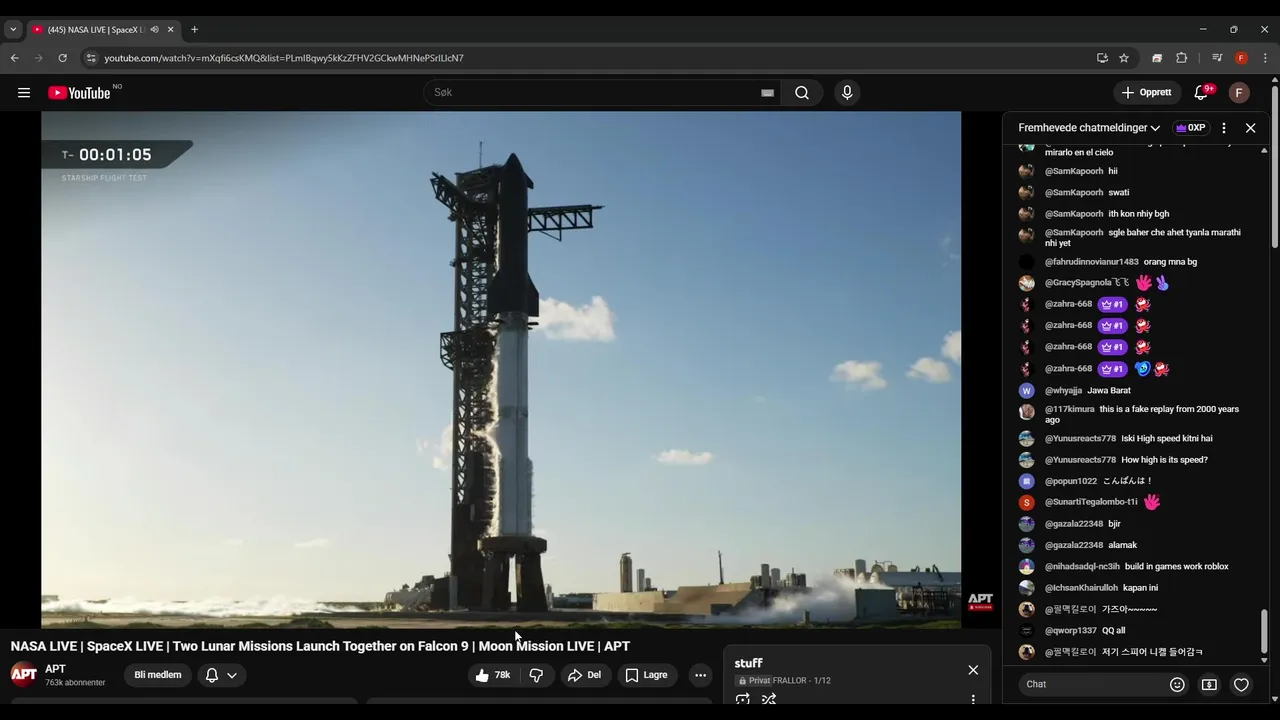The height and width of the screenshot is (720, 1280).
Task: Focus the Søk search input field
Action: pyautogui.click(x=595, y=93)
